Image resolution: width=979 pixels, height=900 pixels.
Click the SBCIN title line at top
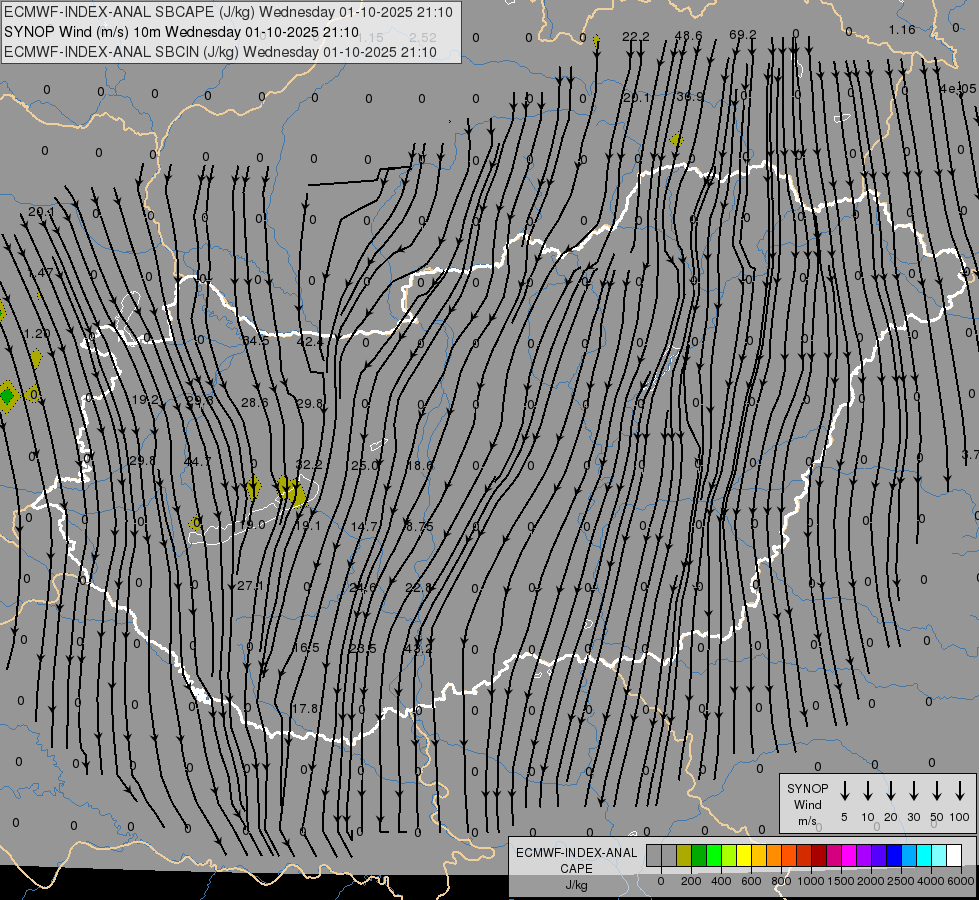[x=220, y=52]
